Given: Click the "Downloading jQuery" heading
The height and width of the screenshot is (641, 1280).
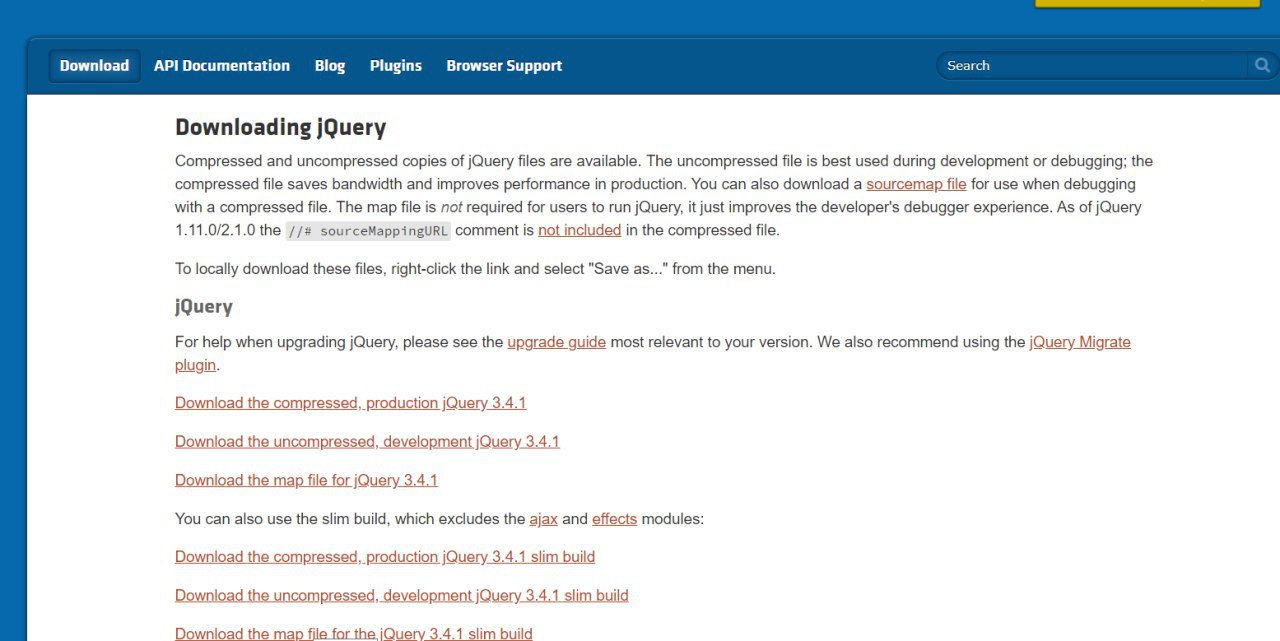Looking at the screenshot, I should 280,127.
